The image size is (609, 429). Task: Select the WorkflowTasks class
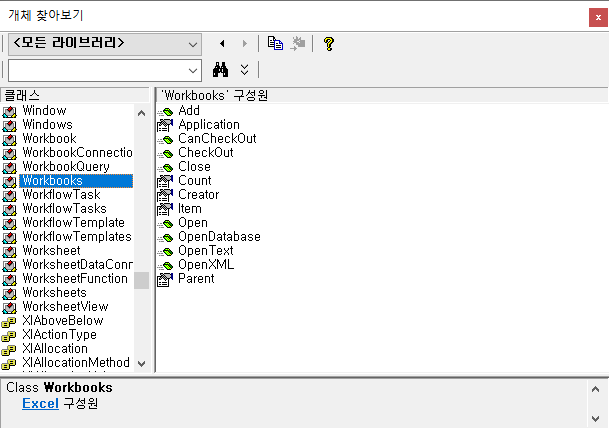pos(64,208)
